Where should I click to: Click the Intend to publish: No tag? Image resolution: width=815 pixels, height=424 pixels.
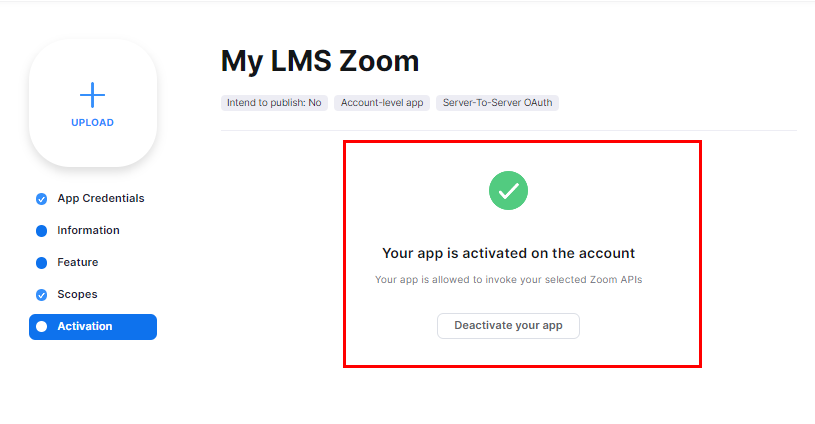[274, 103]
